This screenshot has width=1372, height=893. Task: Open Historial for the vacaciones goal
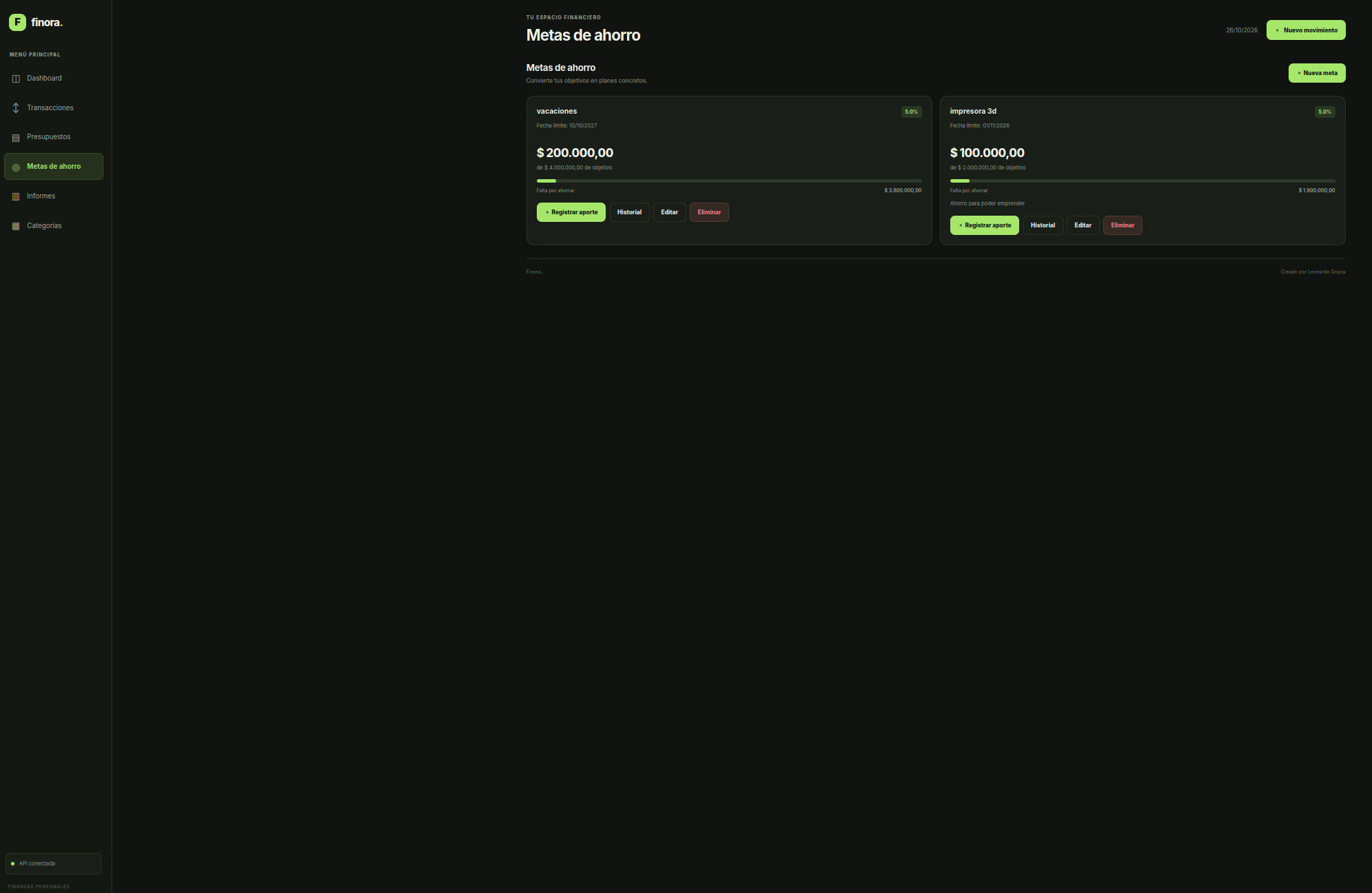[x=629, y=212]
